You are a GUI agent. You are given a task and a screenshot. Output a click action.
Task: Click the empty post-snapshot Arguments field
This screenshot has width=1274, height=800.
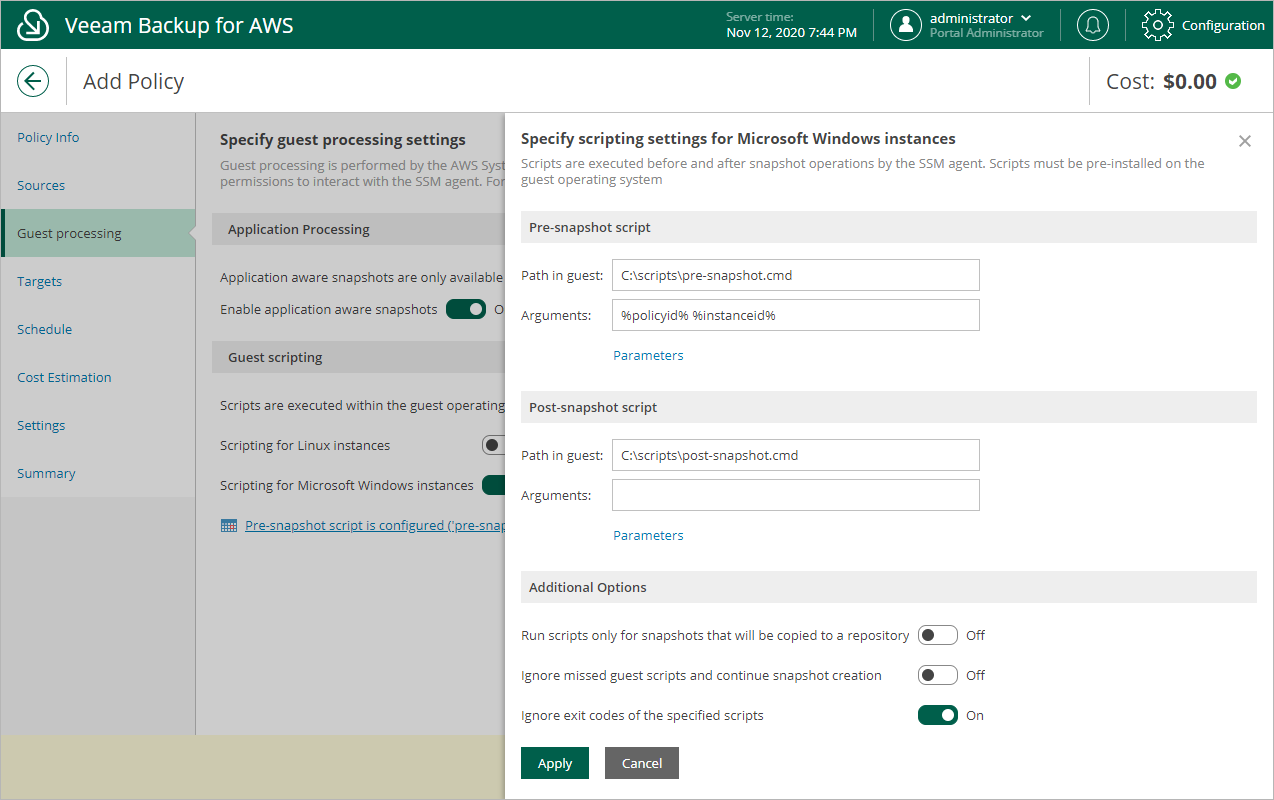tap(796, 495)
